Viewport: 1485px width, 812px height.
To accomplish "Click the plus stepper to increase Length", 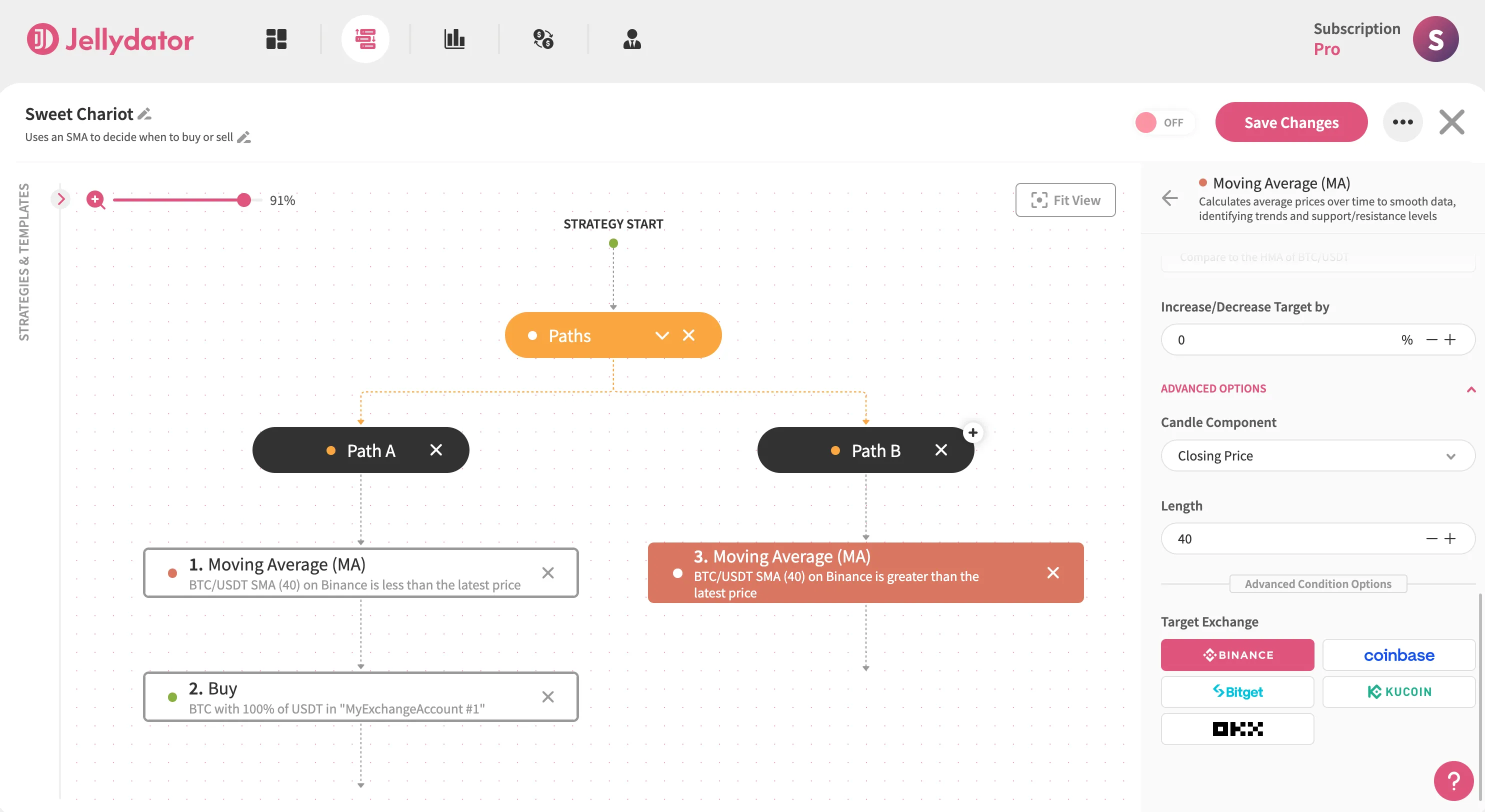I will coord(1451,538).
